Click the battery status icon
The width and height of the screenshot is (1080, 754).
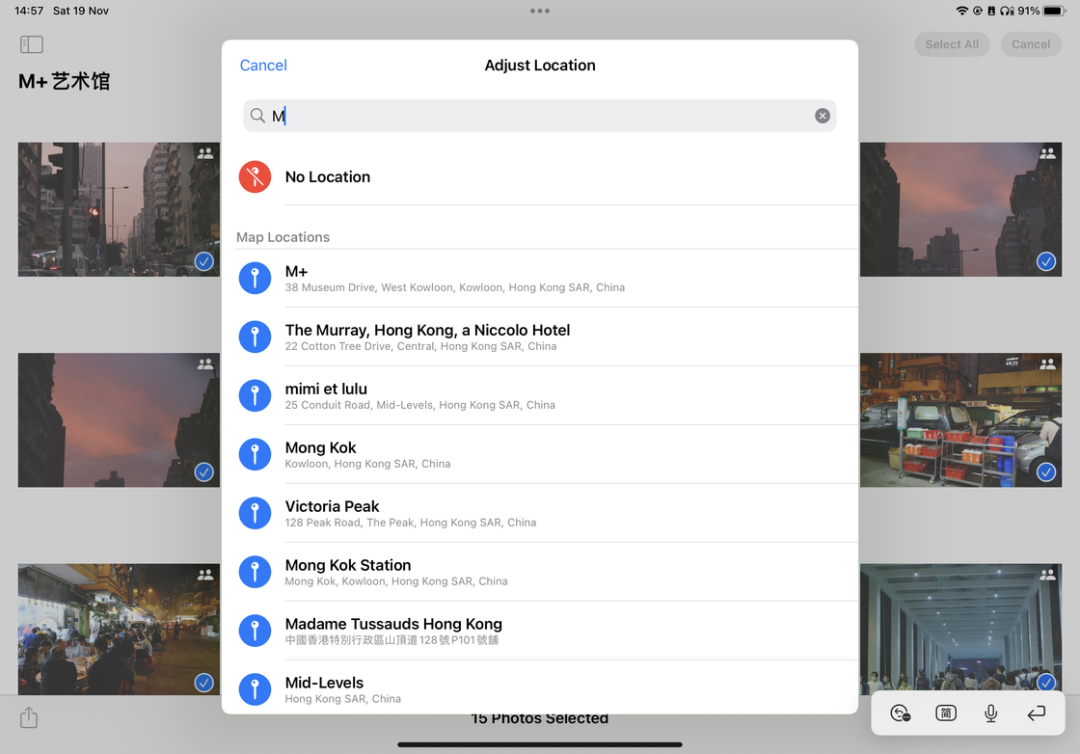tap(1055, 11)
